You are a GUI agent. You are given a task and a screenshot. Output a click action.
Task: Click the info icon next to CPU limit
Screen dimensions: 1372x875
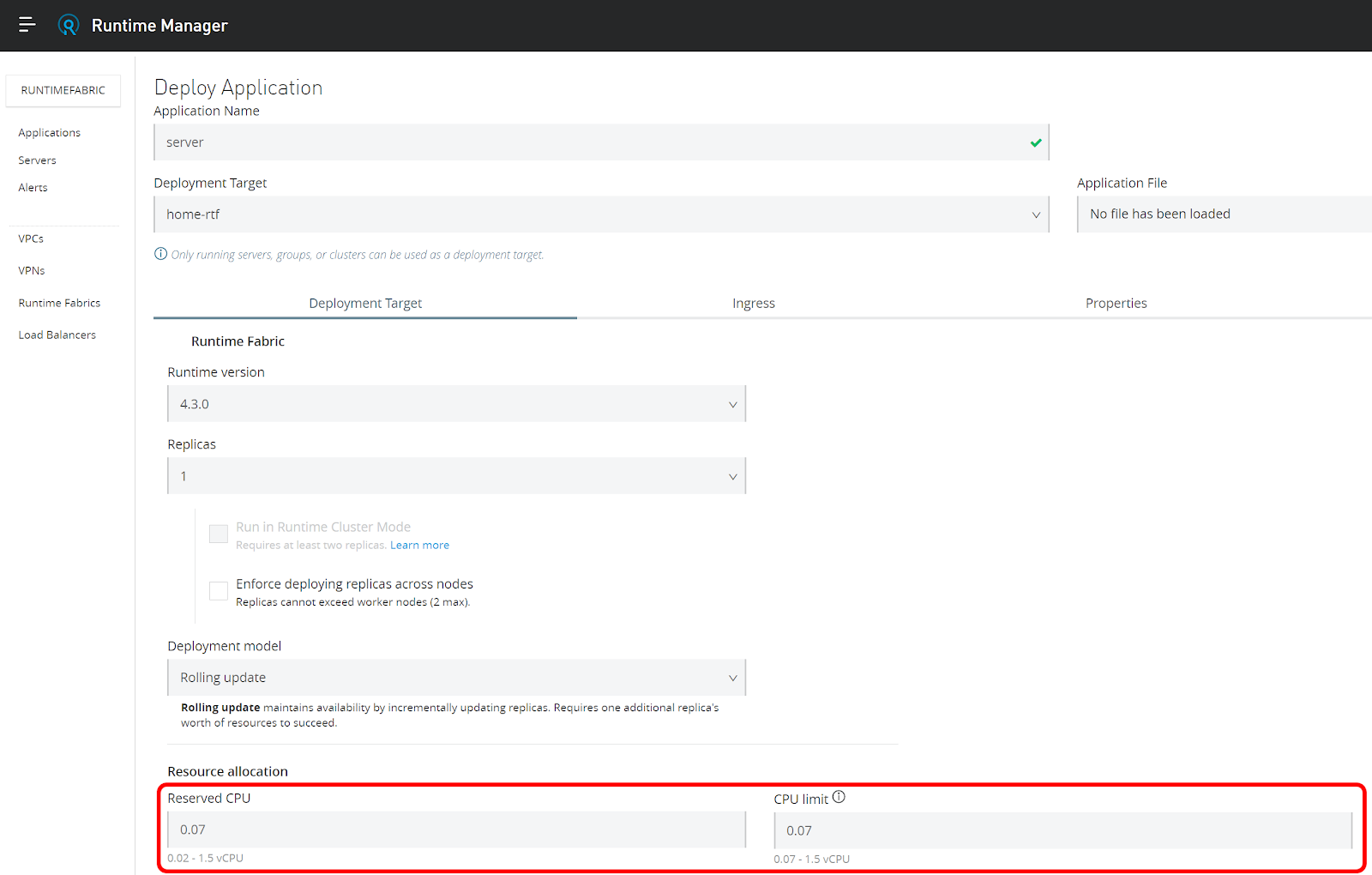pyautogui.click(x=839, y=797)
